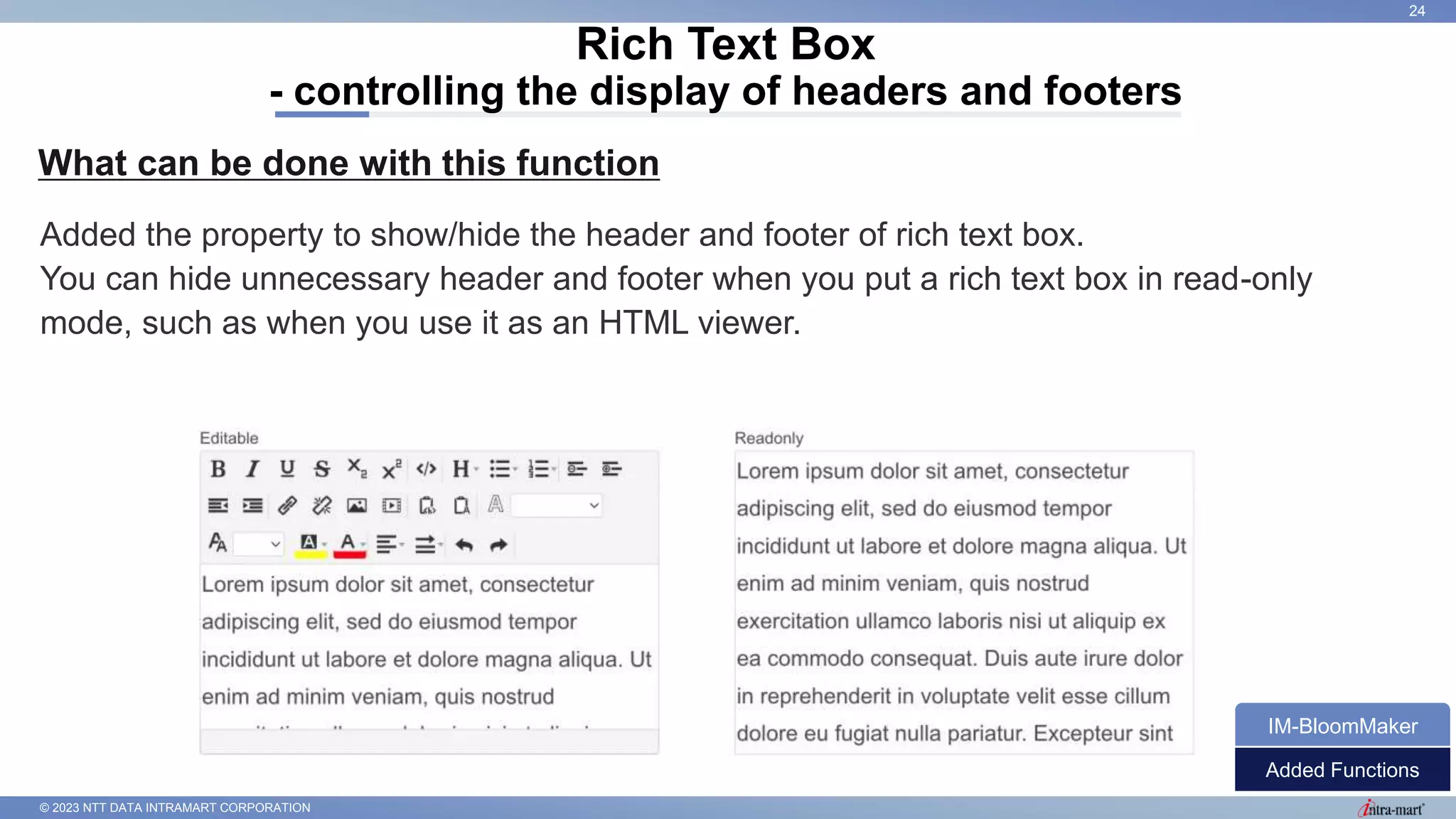The image size is (1456, 819).
Task: Open the text alignment dropdown
Action: click(x=390, y=545)
